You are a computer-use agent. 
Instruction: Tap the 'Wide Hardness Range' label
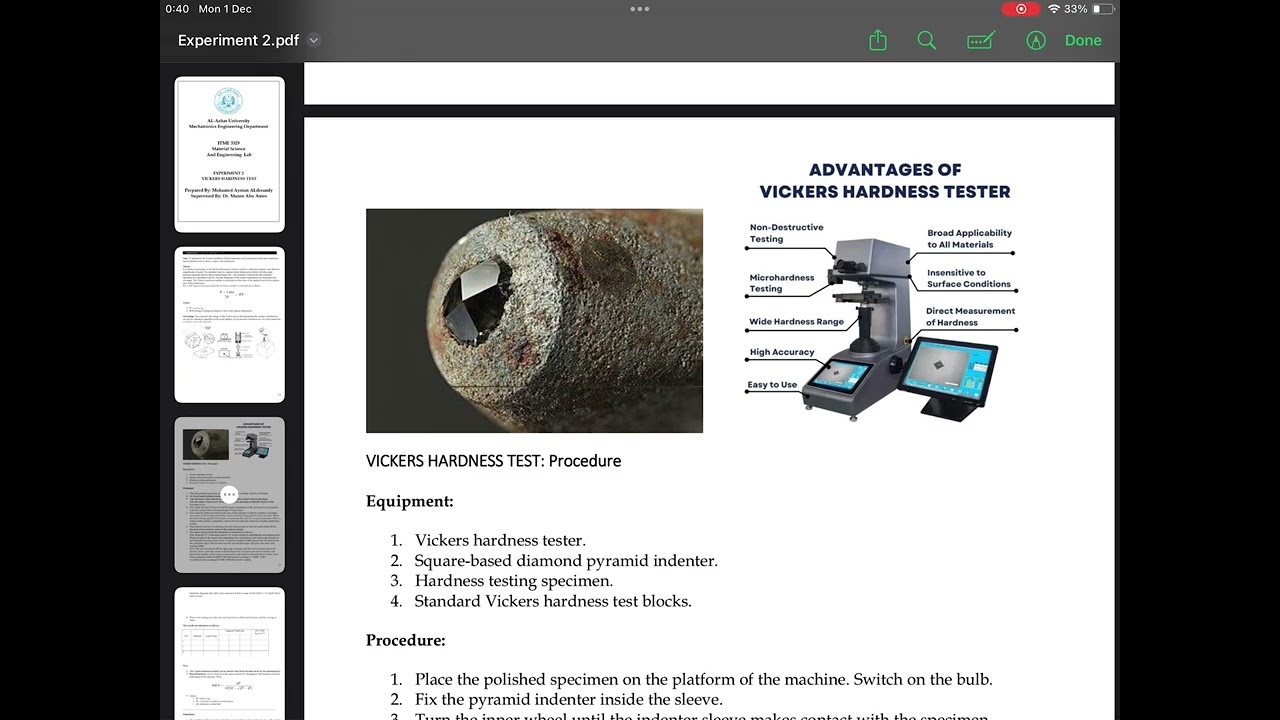coord(797,322)
